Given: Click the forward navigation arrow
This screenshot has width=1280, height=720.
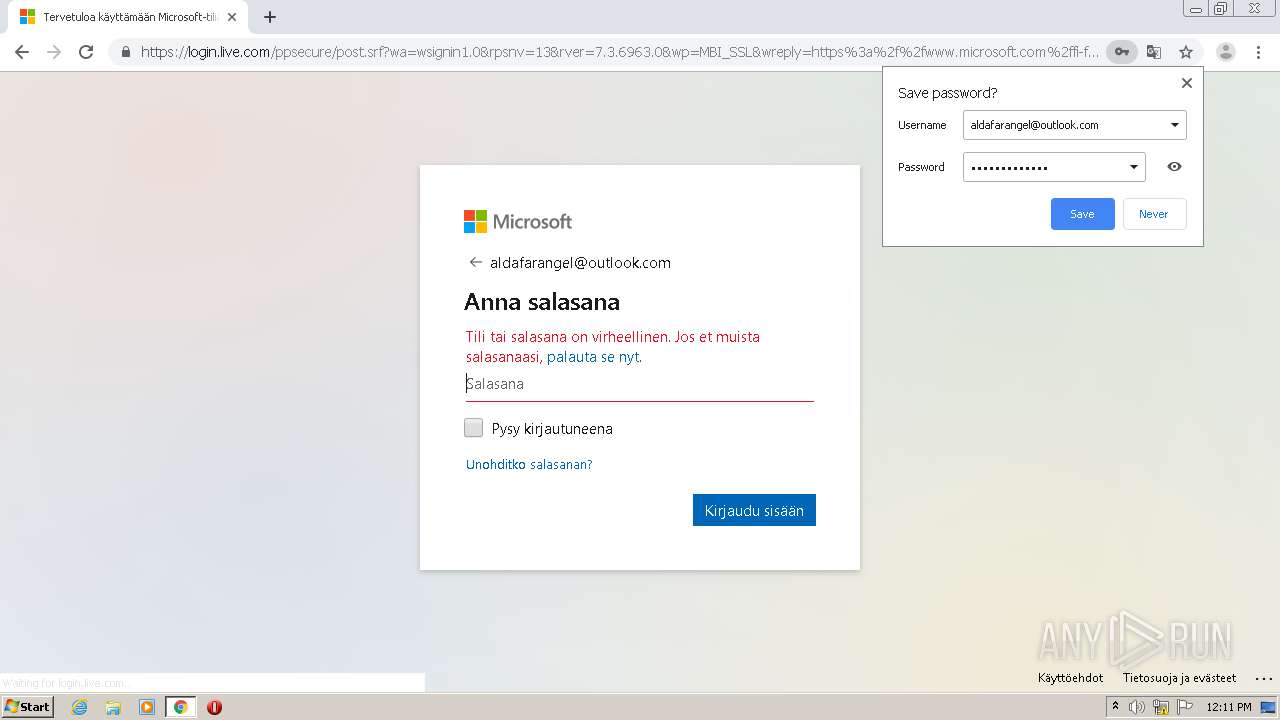Looking at the screenshot, I should (54, 52).
